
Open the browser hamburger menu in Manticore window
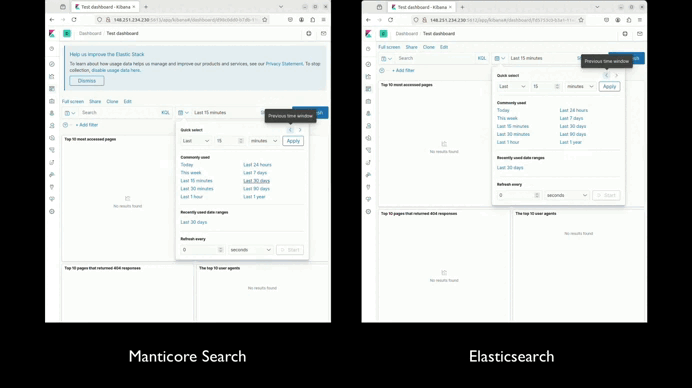[x=324, y=20]
